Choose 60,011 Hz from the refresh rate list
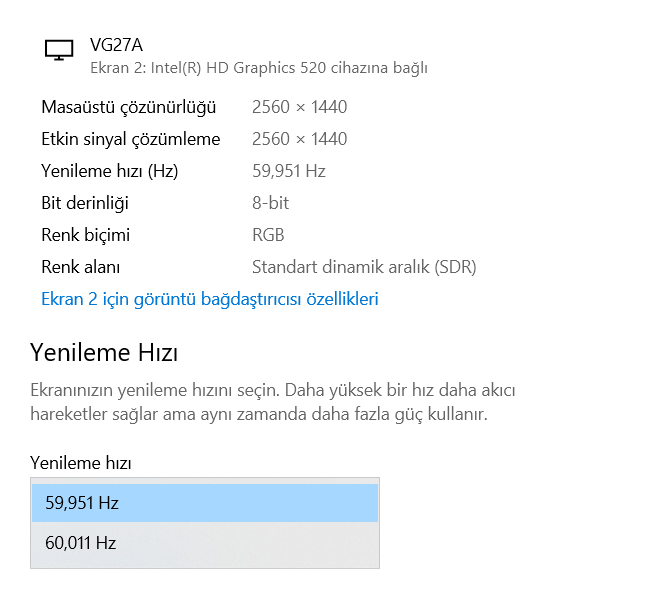The width and height of the screenshot is (658, 606). tap(205, 543)
